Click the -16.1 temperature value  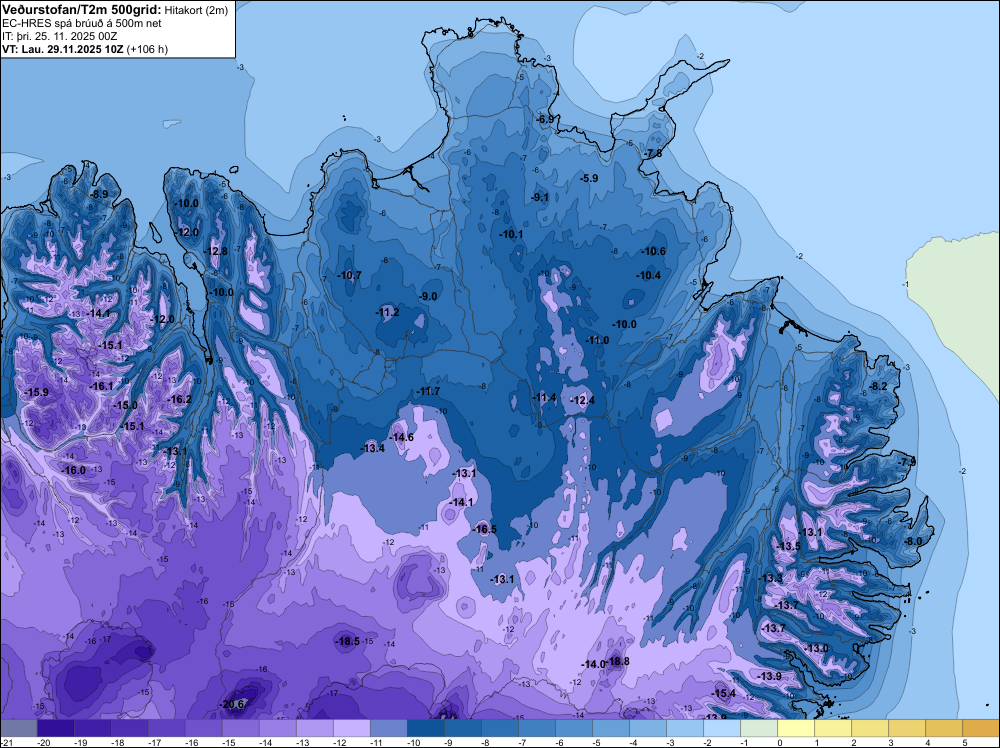[101, 386]
